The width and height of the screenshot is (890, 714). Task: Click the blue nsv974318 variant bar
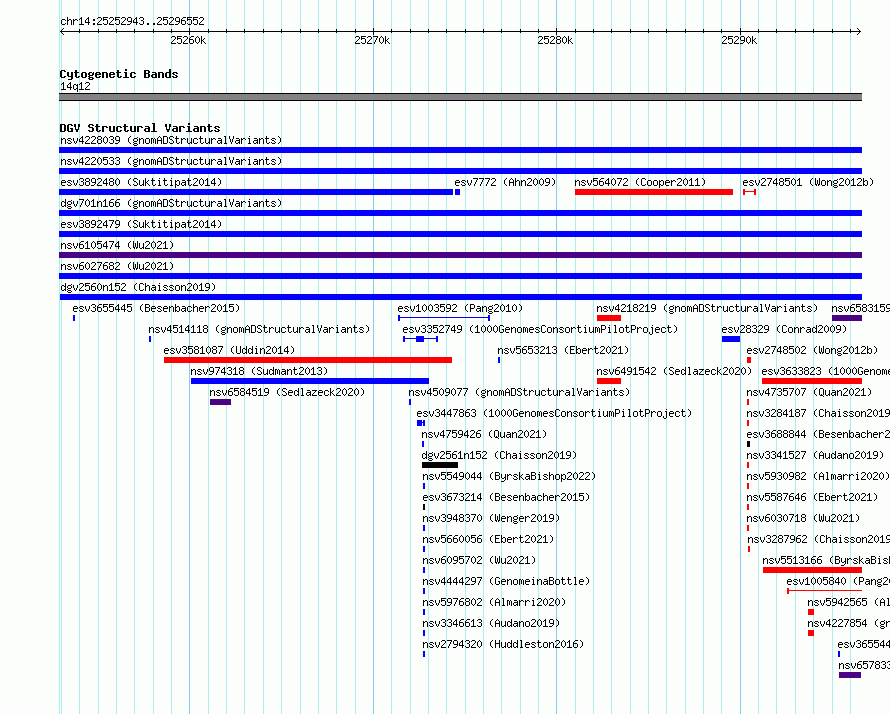point(310,381)
